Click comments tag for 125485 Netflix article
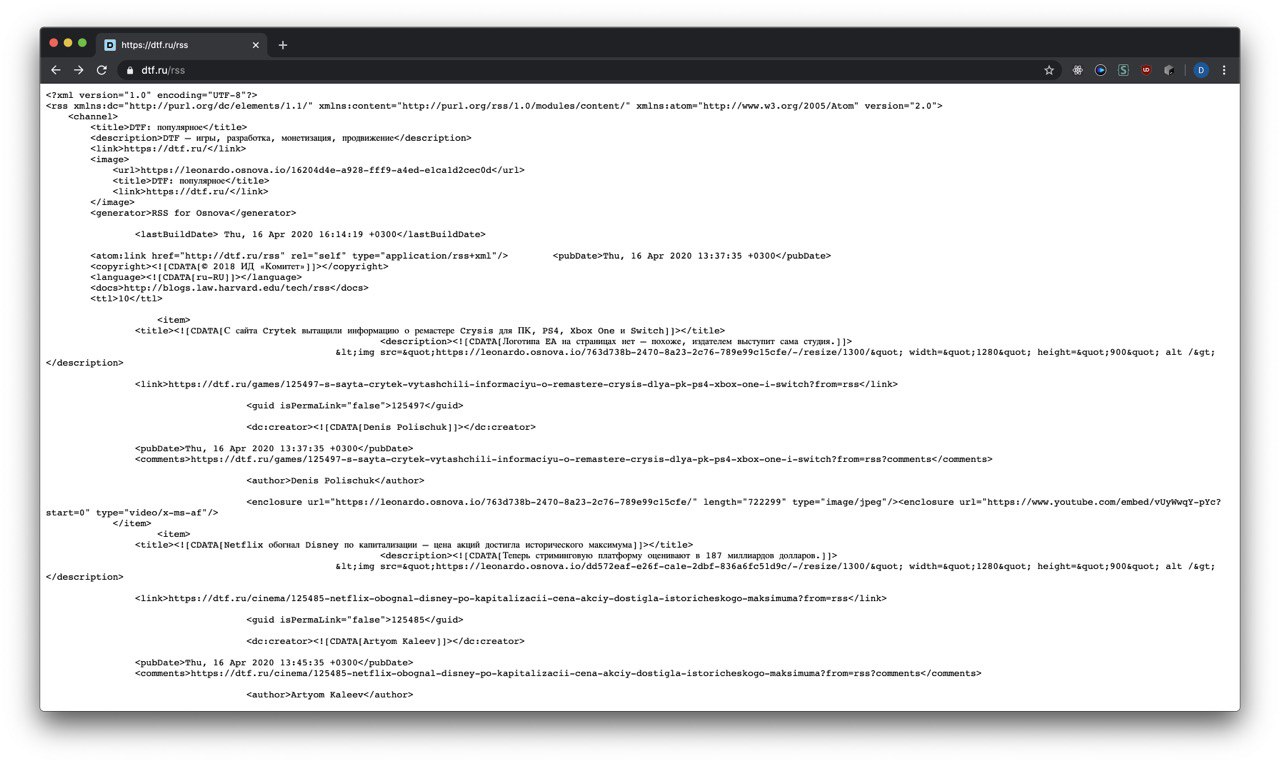This screenshot has width=1280, height=764. click(x=558, y=673)
